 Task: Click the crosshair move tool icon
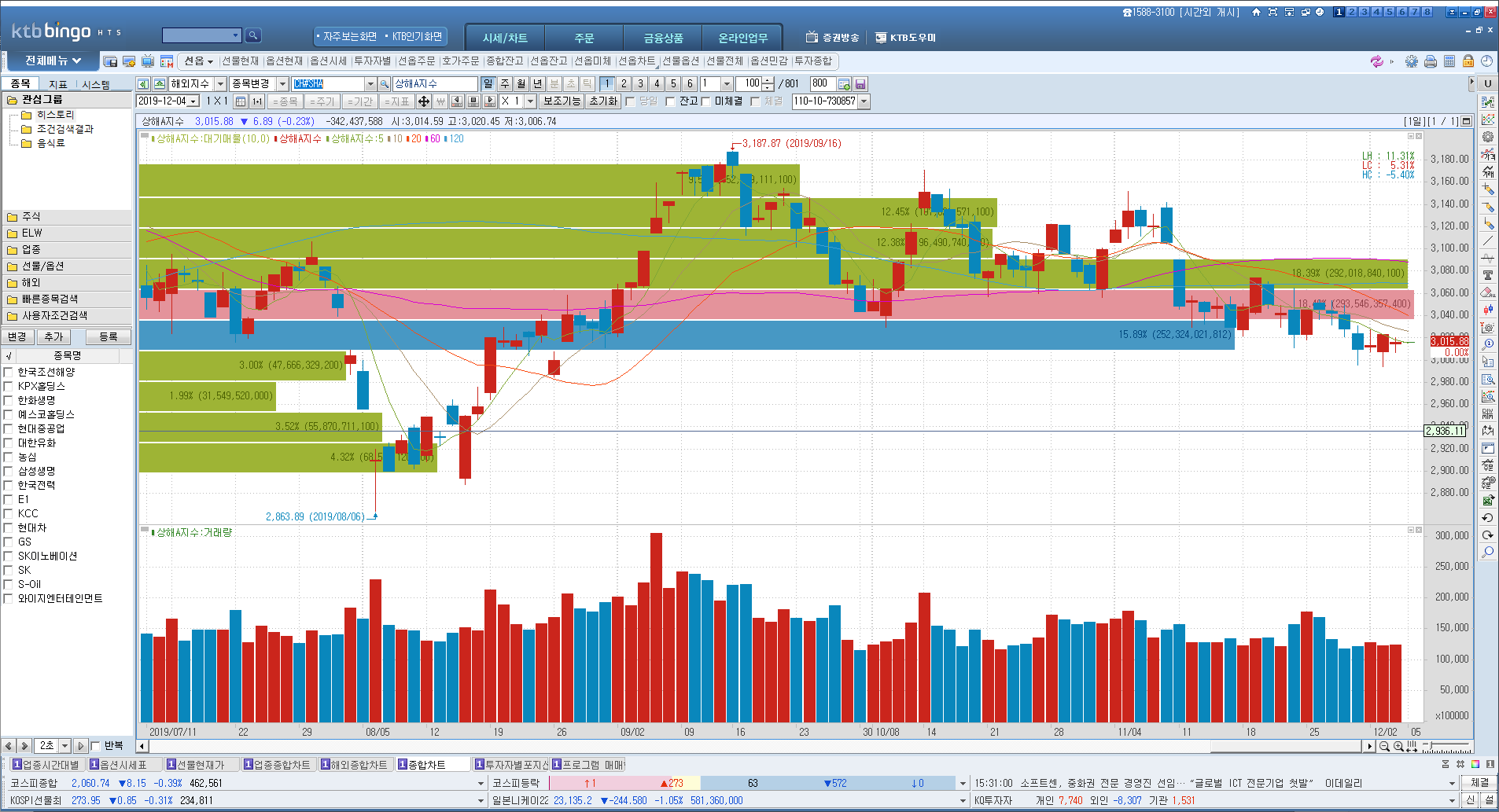[424, 101]
